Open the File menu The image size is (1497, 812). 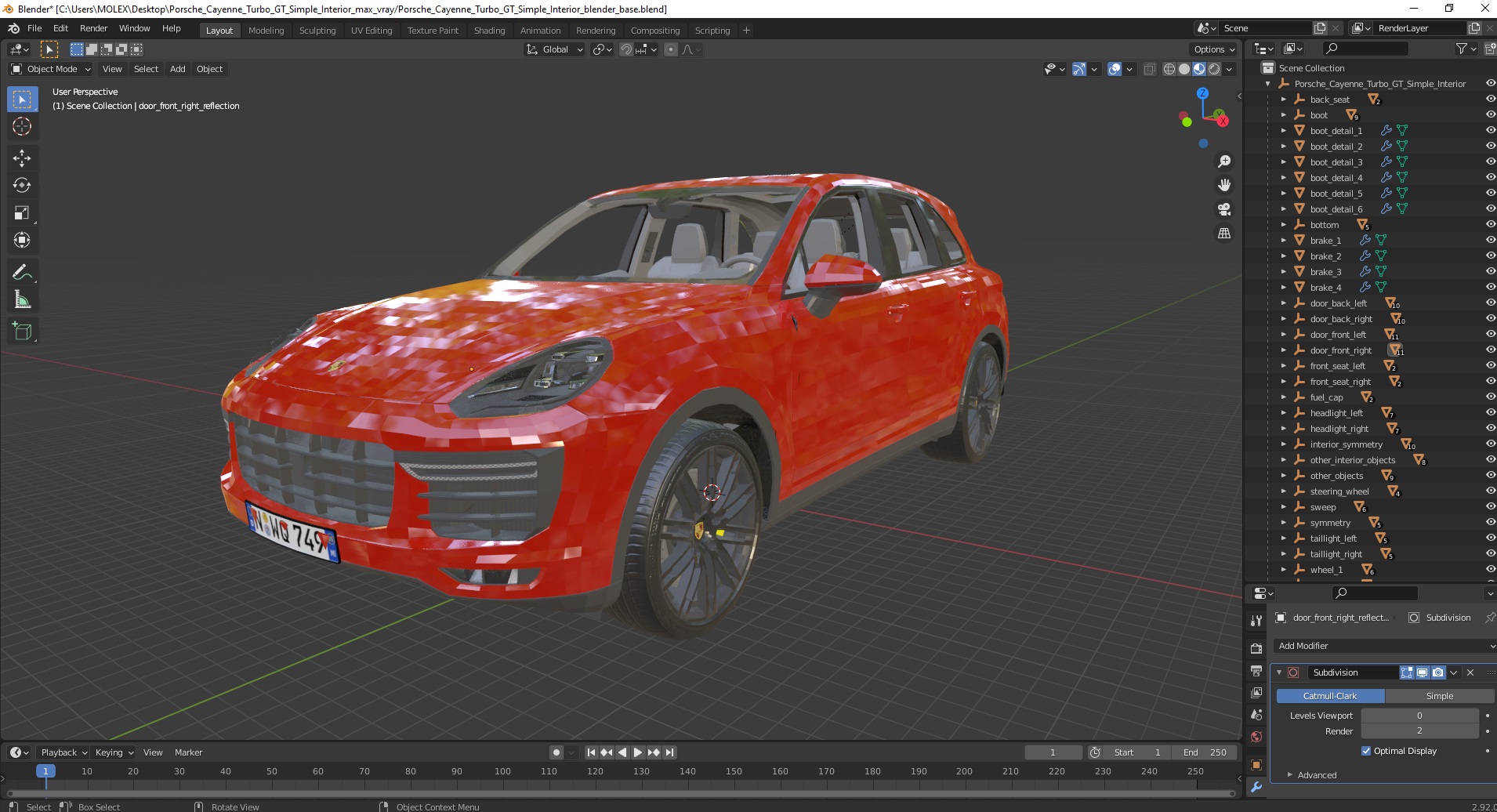(x=34, y=28)
